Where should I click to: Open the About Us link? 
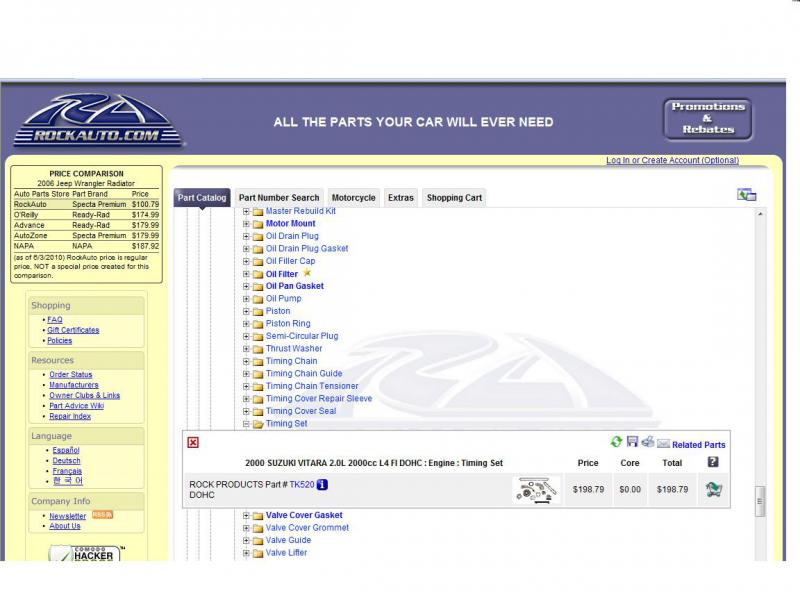(64, 526)
